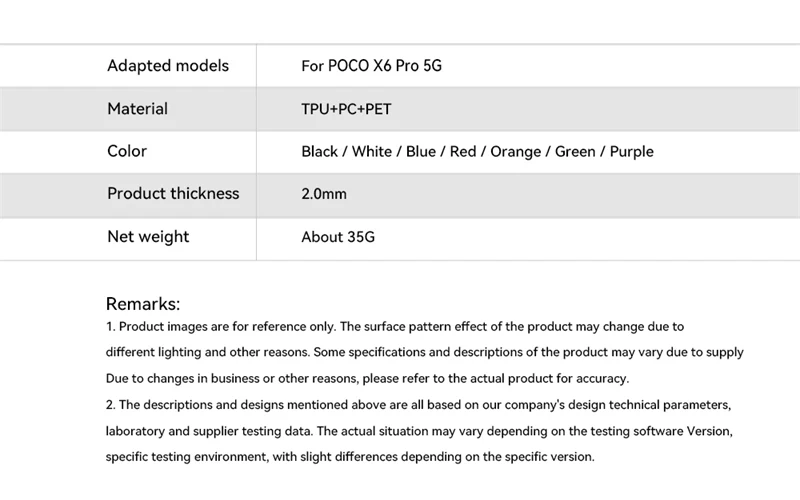Click the "Remarks:" heading
Screen dimensions: 800x500
tap(143, 304)
